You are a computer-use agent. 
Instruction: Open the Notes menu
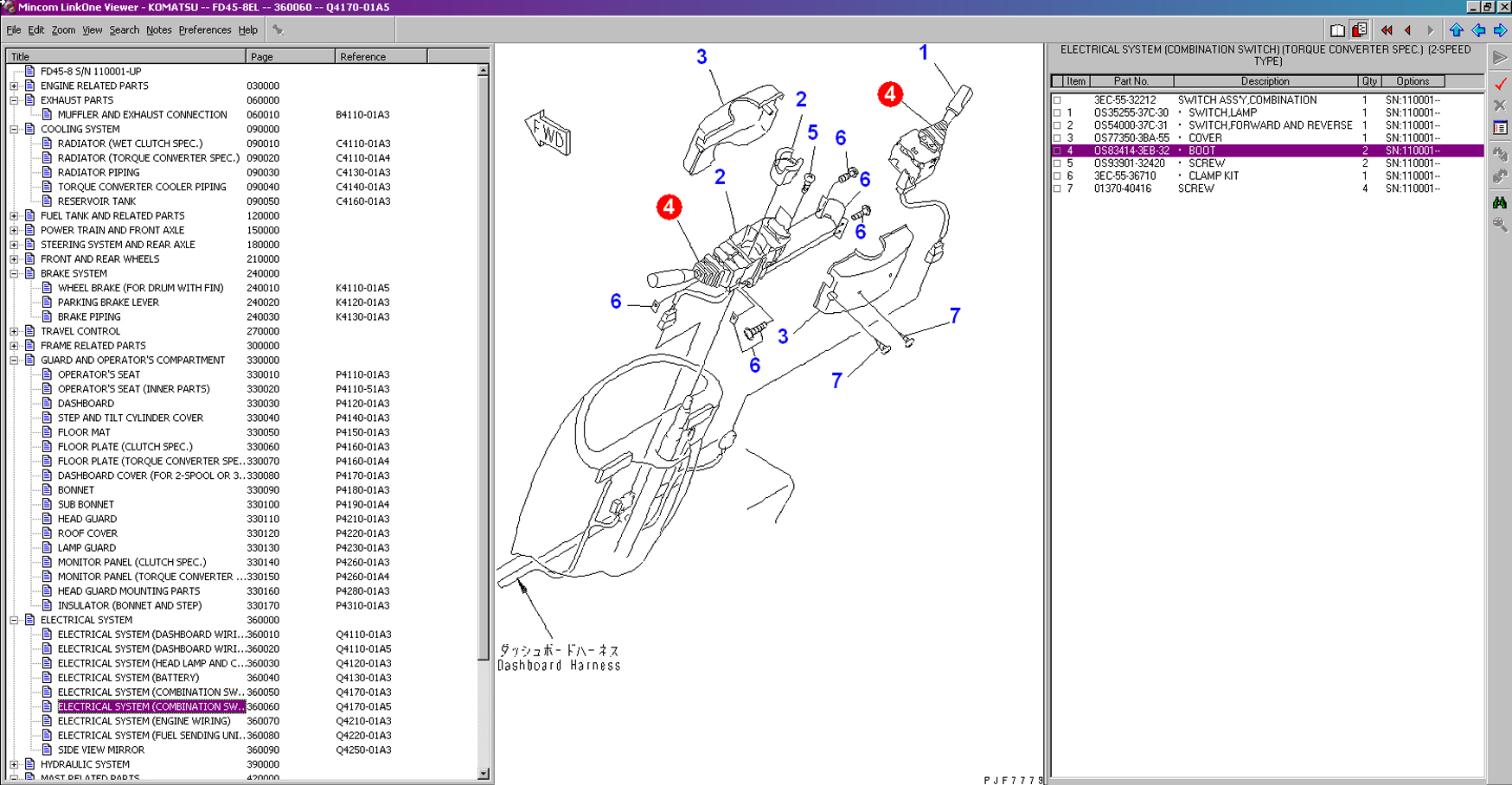click(x=158, y=30)
